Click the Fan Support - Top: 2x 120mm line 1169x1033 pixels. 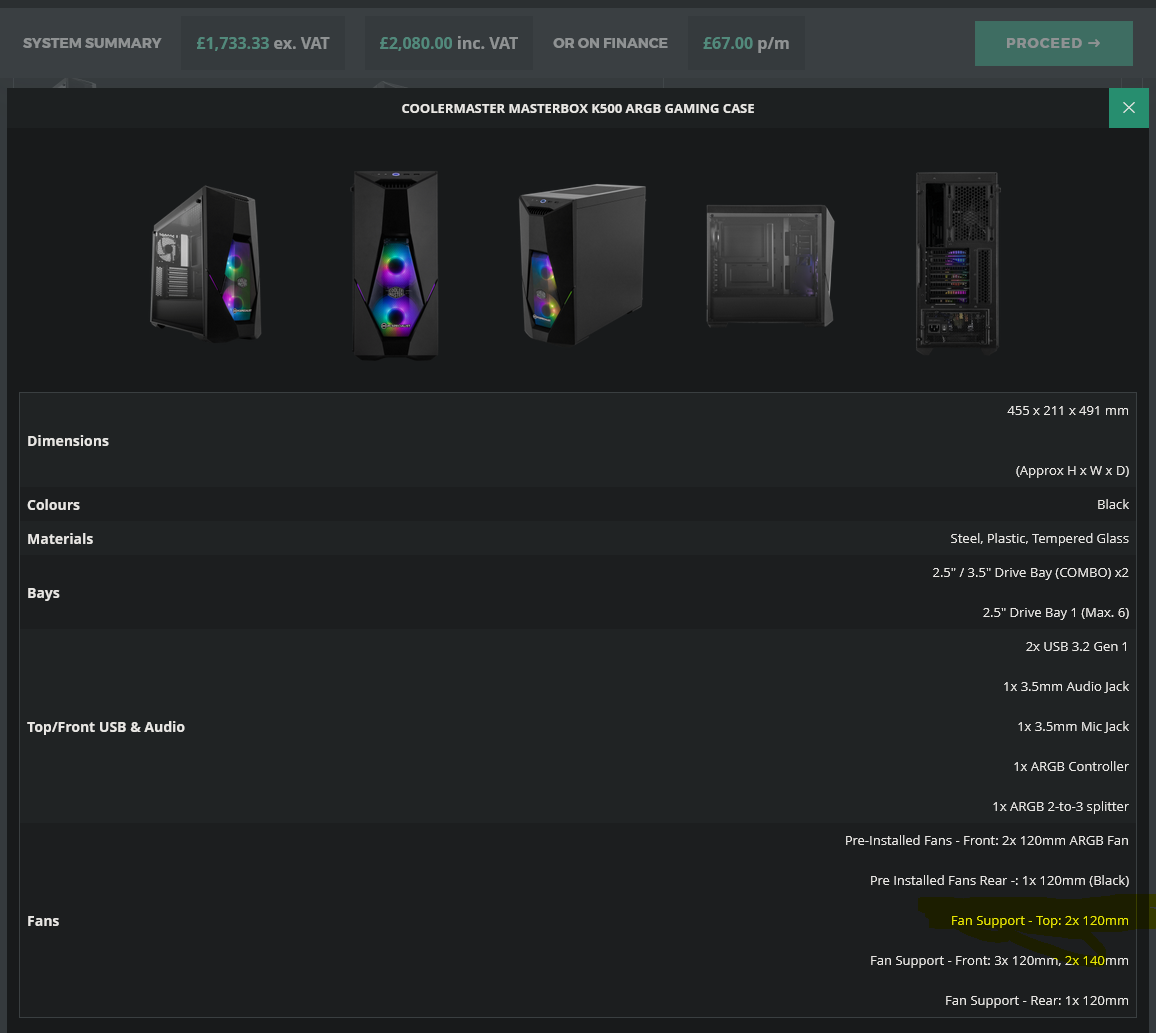pyautogui.click(x=1039, y=920)
